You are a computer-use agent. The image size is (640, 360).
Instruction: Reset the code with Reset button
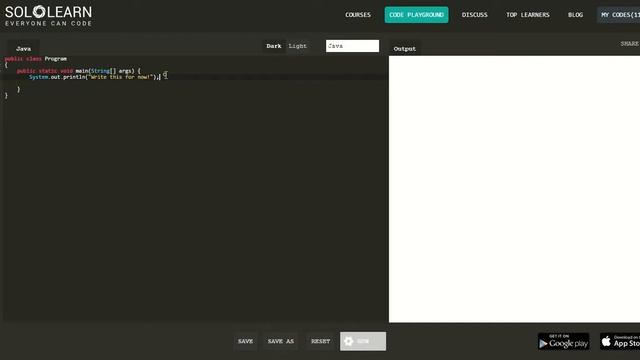click(x=320, y=341)
